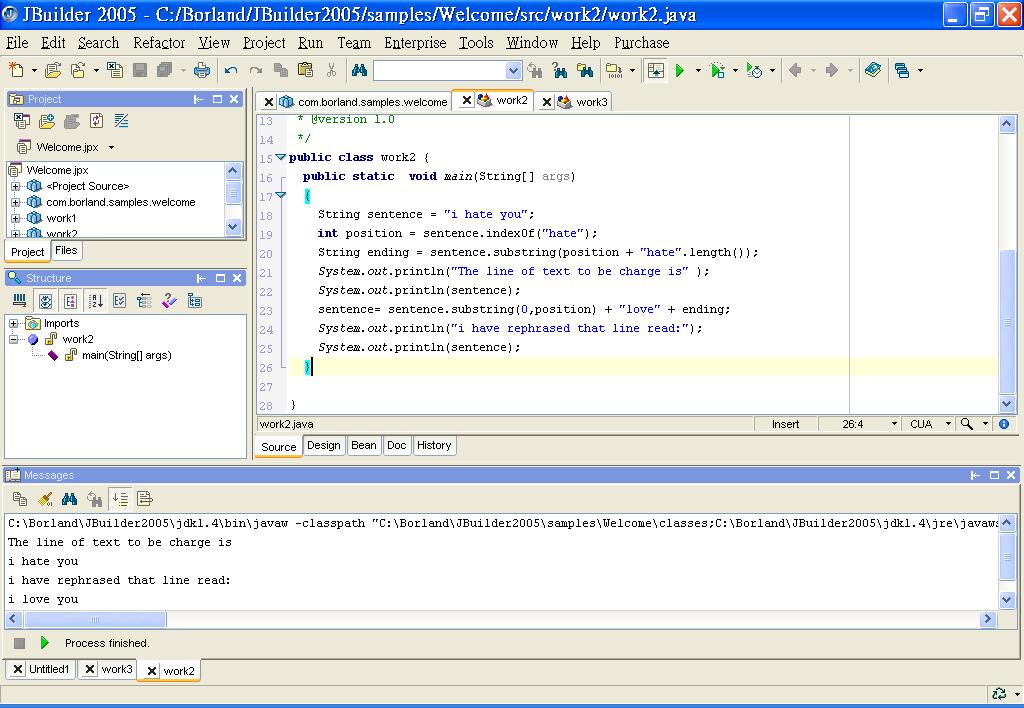Image resolution: width=1024 pixels, height=708 pixels.
Task: Click the Back navigation arrow icon
Action: point(795,70)
